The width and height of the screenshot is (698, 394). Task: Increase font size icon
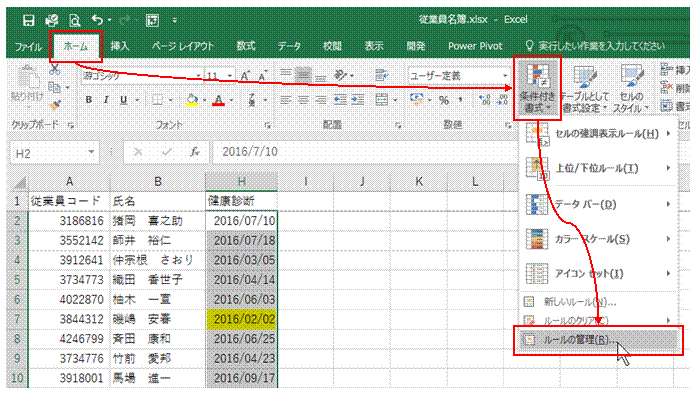245,76
